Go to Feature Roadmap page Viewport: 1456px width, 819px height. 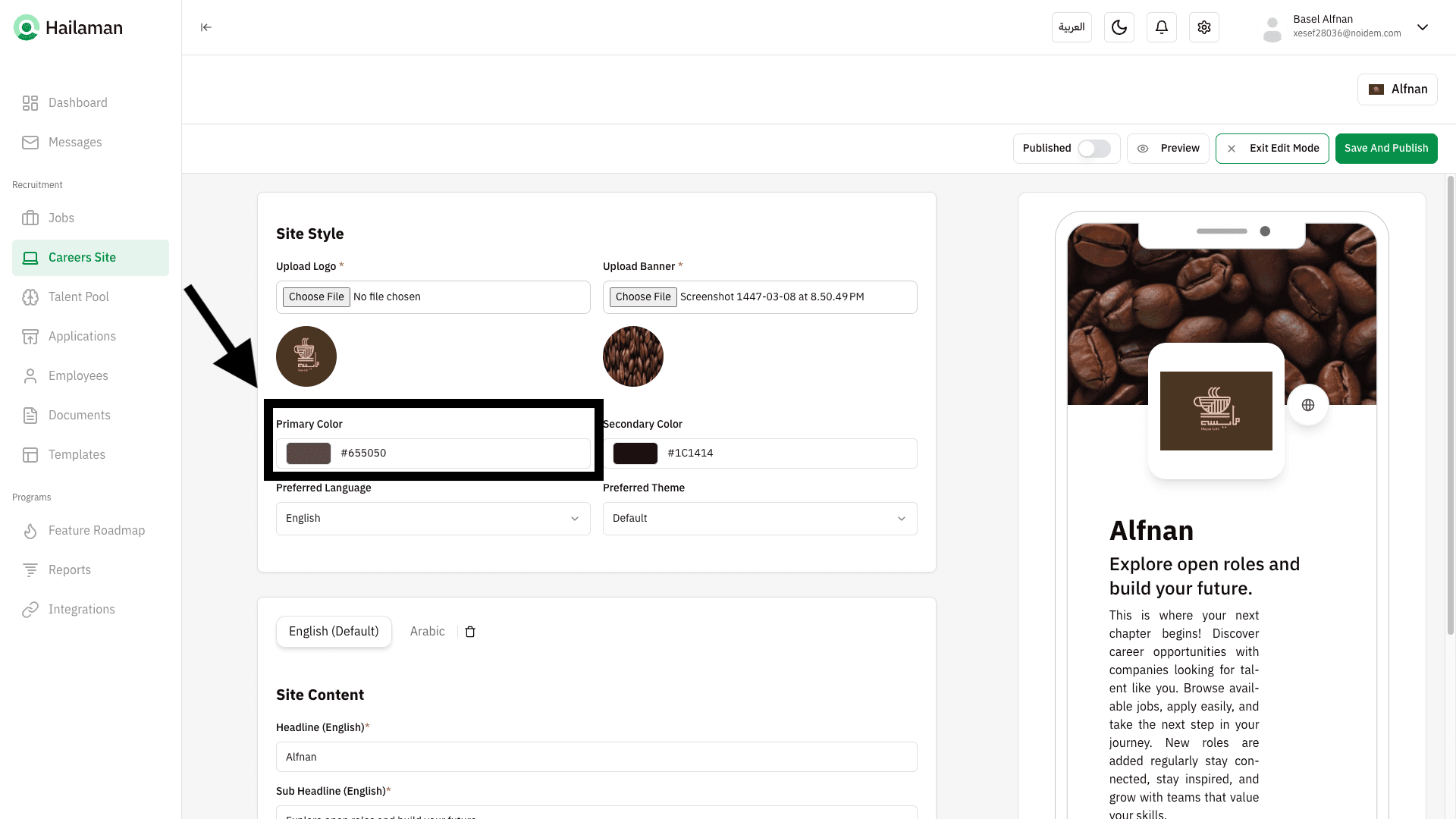tap(96, 531)
